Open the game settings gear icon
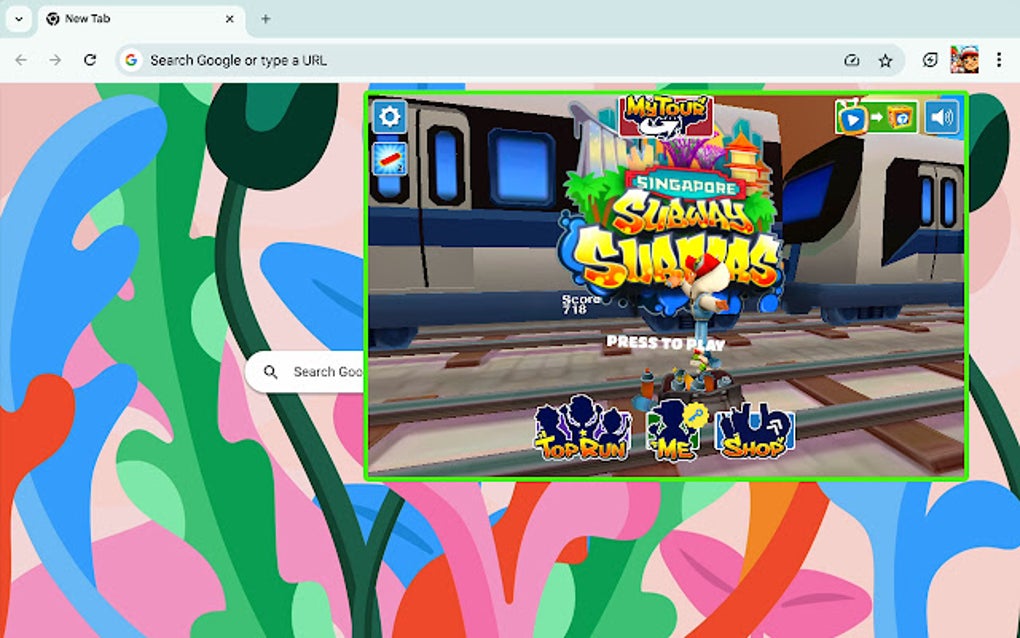Viewport: 1020px width, 638px height. 389,117
